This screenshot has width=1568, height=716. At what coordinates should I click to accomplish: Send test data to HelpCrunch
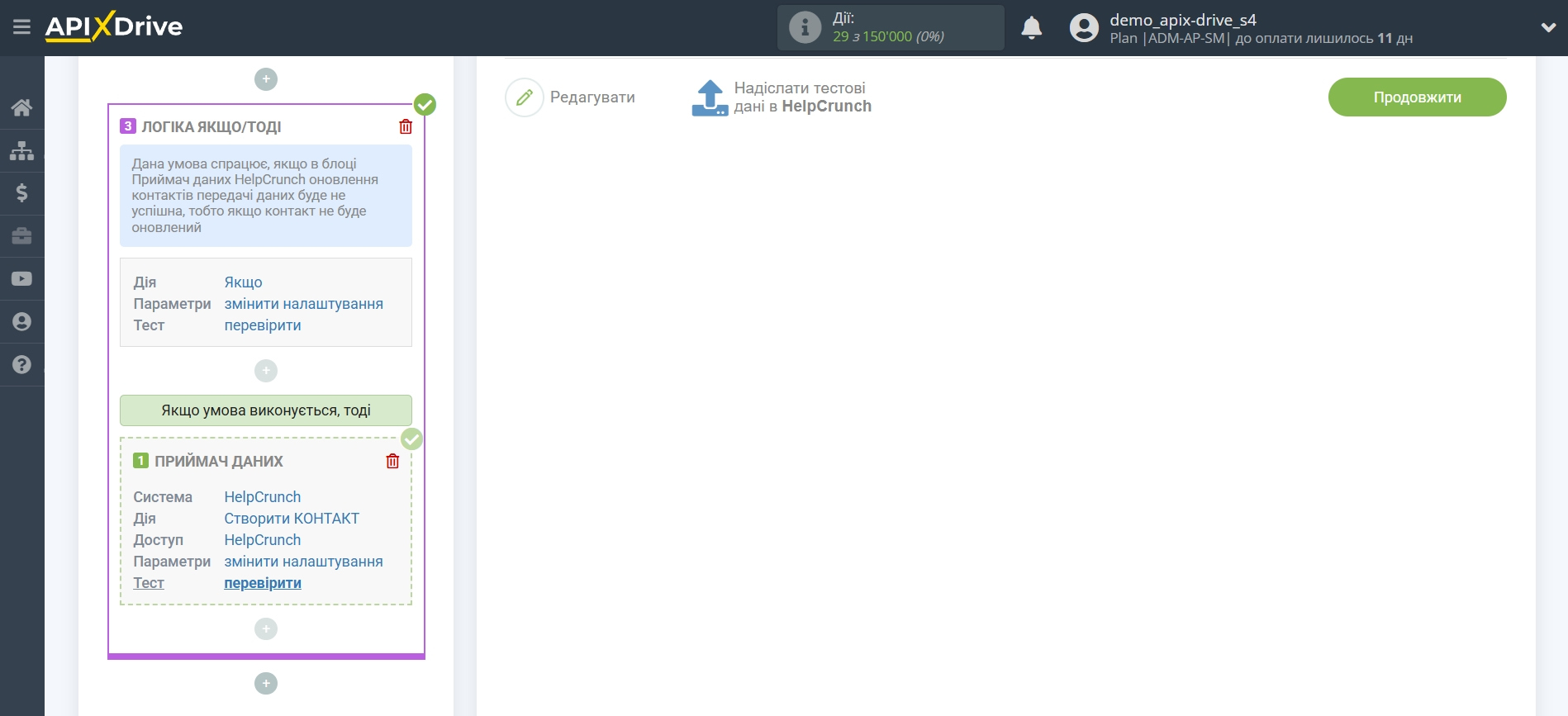click(x=802, y=97)
